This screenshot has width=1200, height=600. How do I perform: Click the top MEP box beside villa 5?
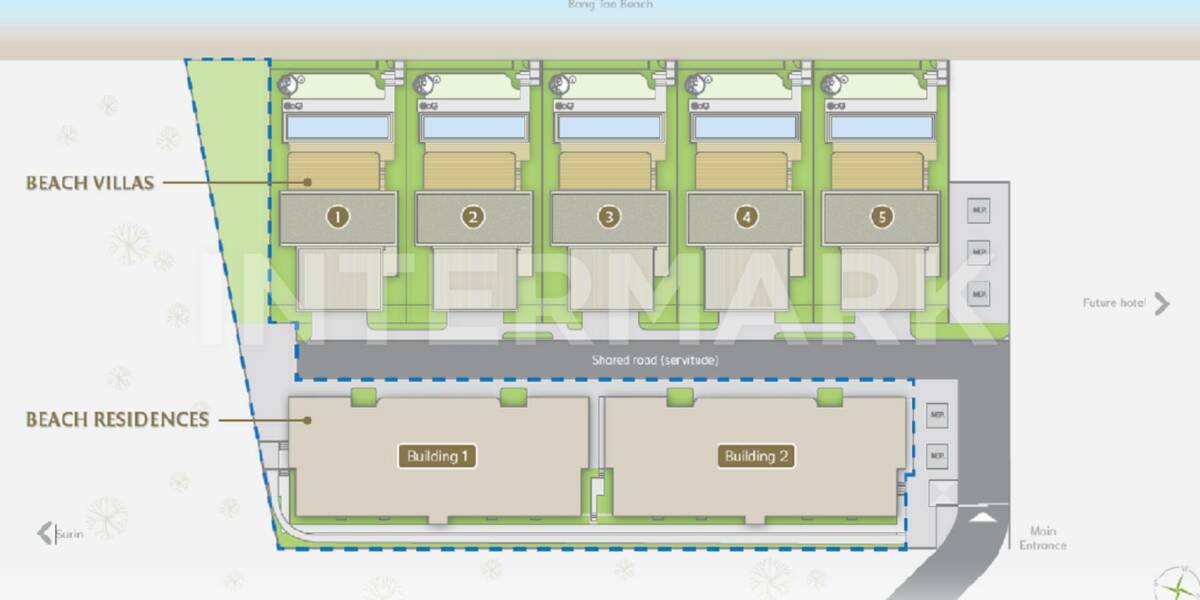(x=978, y=211)
